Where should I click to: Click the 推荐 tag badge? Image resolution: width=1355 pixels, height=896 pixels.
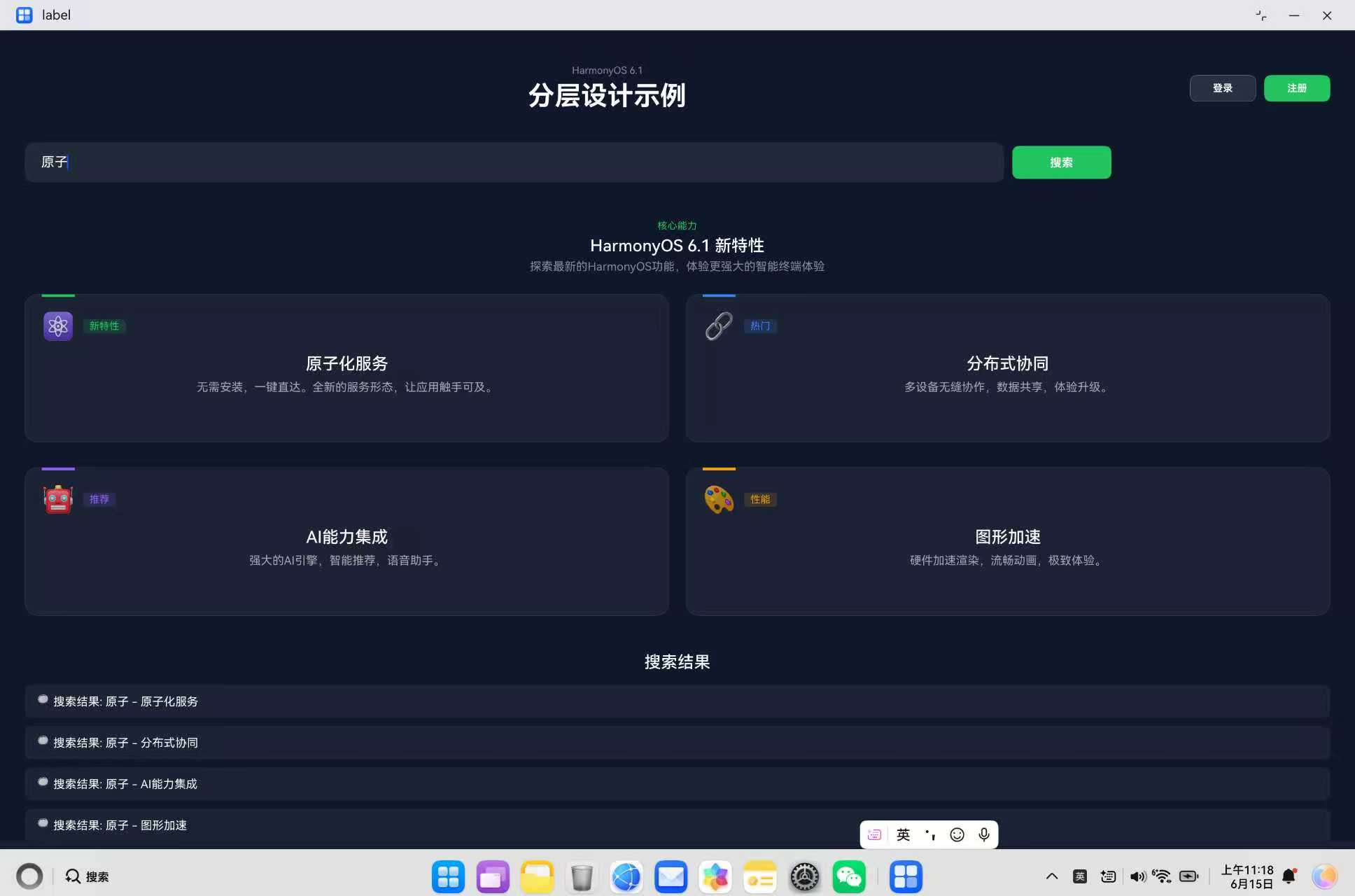tap(99, 500)
